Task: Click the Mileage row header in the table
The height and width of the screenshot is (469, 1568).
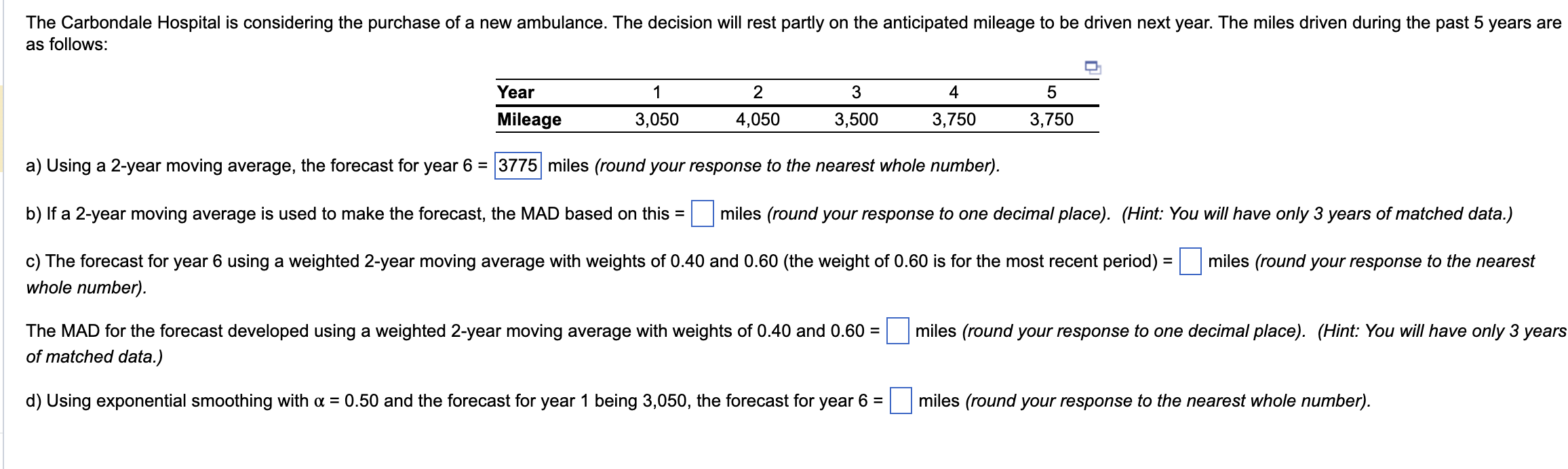Action: 528,120
